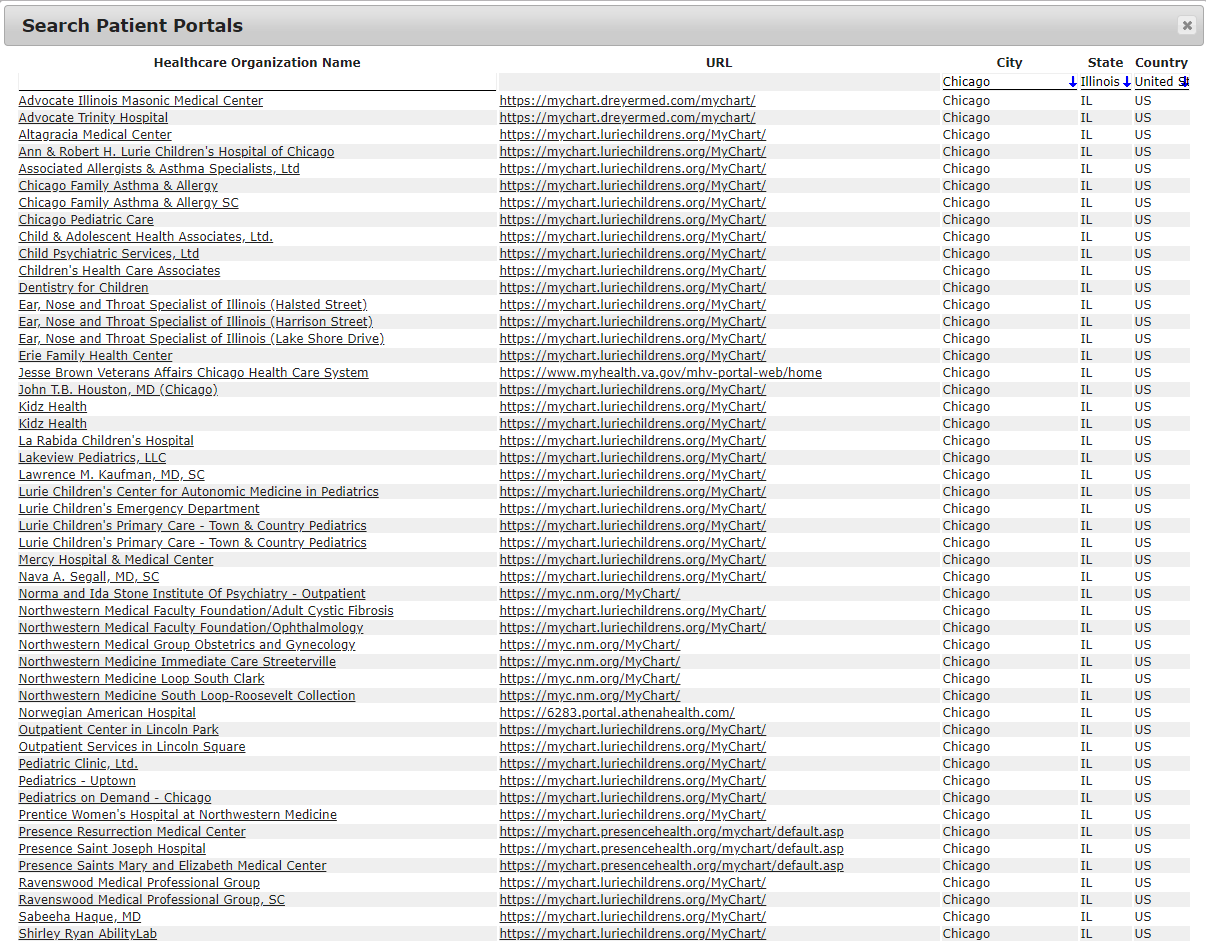Click the Healthcare Organization Name column header
Image resolution: width=1206 pixels, height=943 pixels.
[257, 62]
